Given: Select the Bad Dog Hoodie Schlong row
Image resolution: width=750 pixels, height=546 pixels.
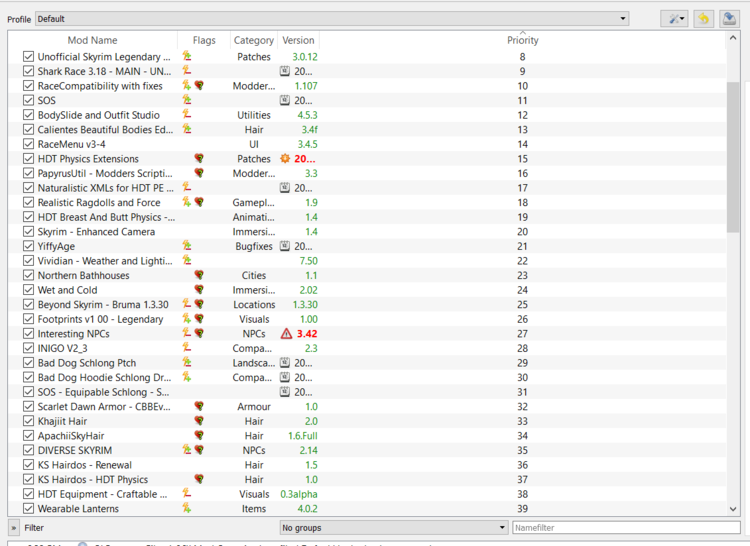Looking at the screenshot, I should (367, 377).
